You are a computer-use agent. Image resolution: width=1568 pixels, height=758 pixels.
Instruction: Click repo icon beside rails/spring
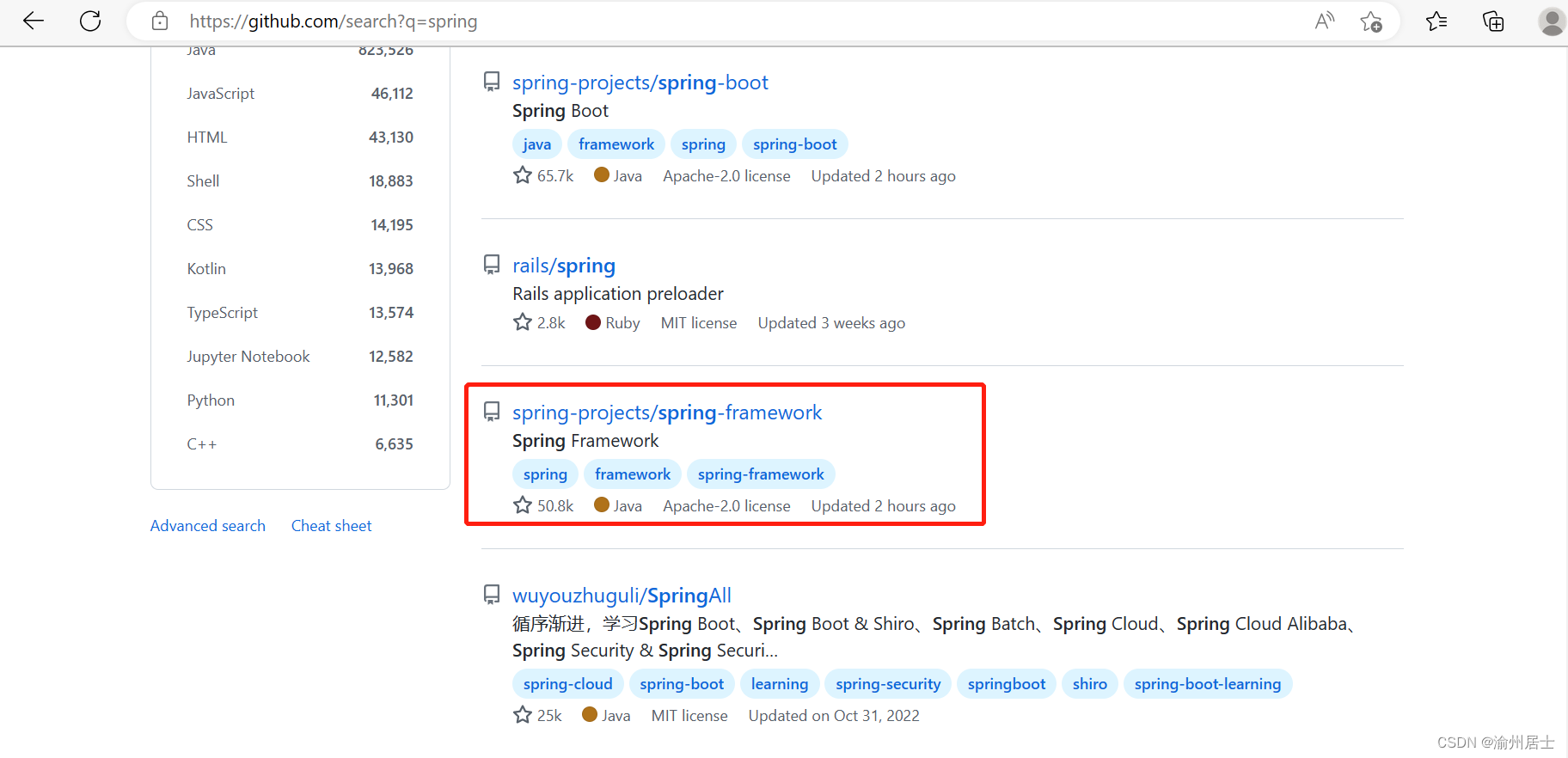[492, 265]
